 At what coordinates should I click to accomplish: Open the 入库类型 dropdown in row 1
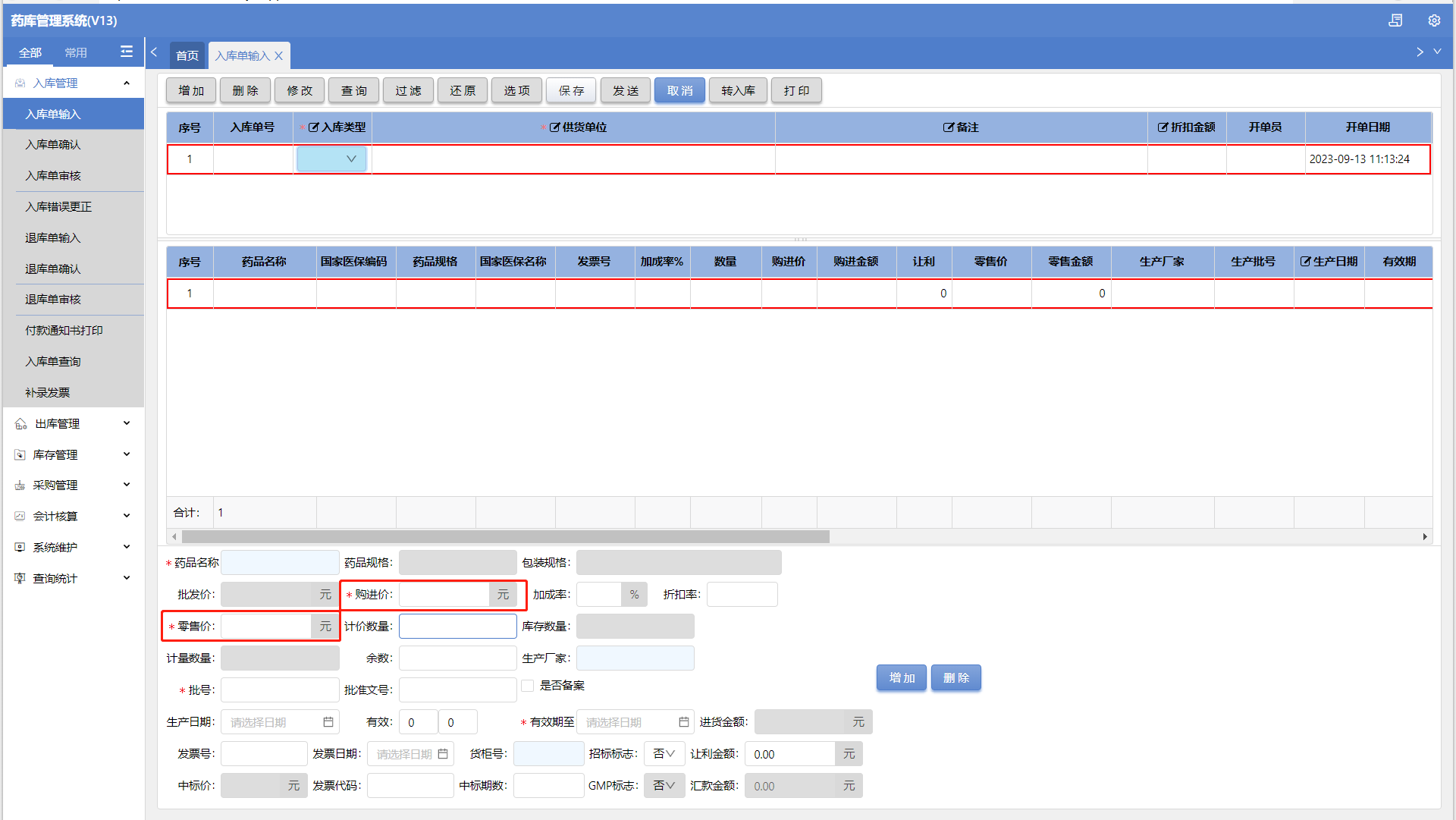point(332,159)
